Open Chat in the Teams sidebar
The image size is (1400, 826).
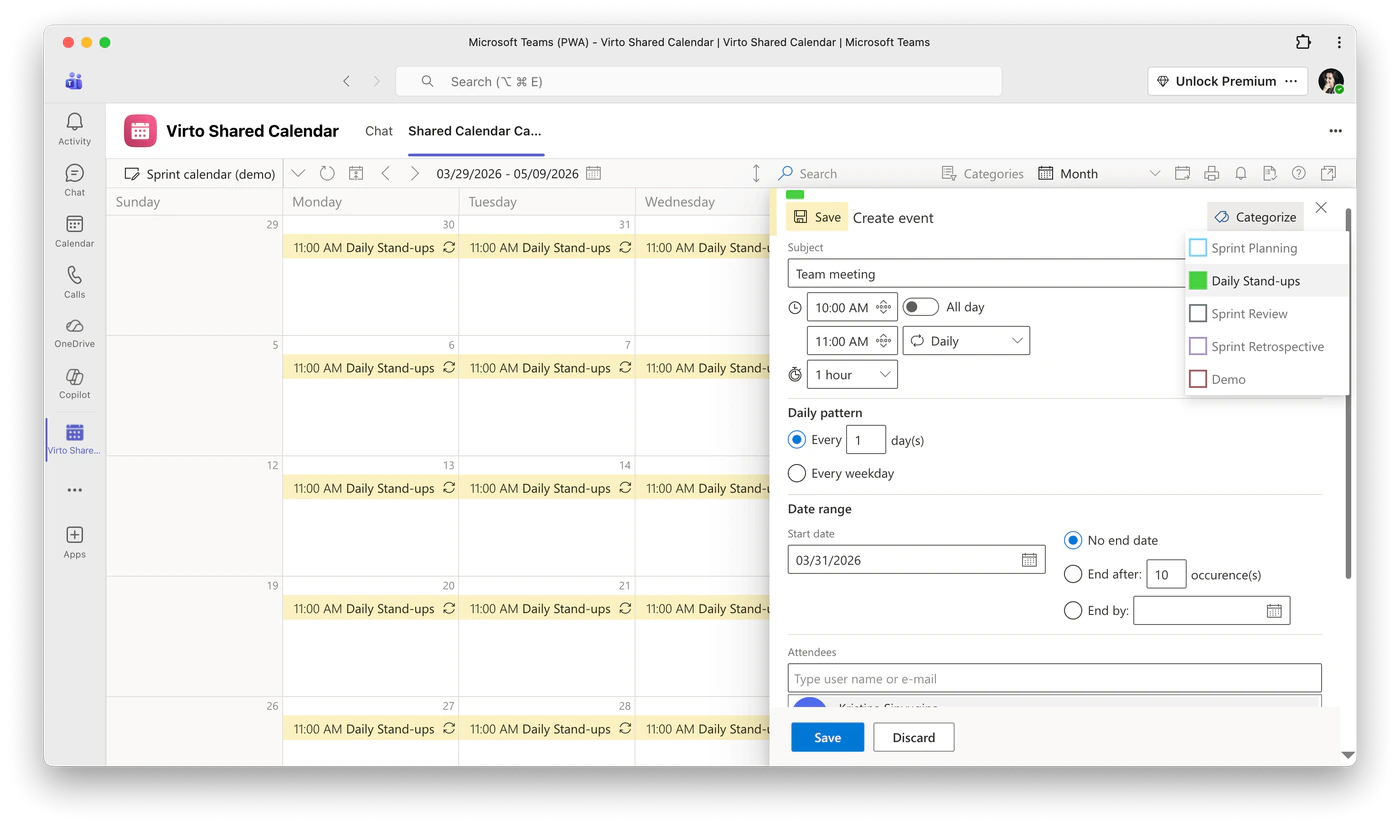[x=74, y=180]
